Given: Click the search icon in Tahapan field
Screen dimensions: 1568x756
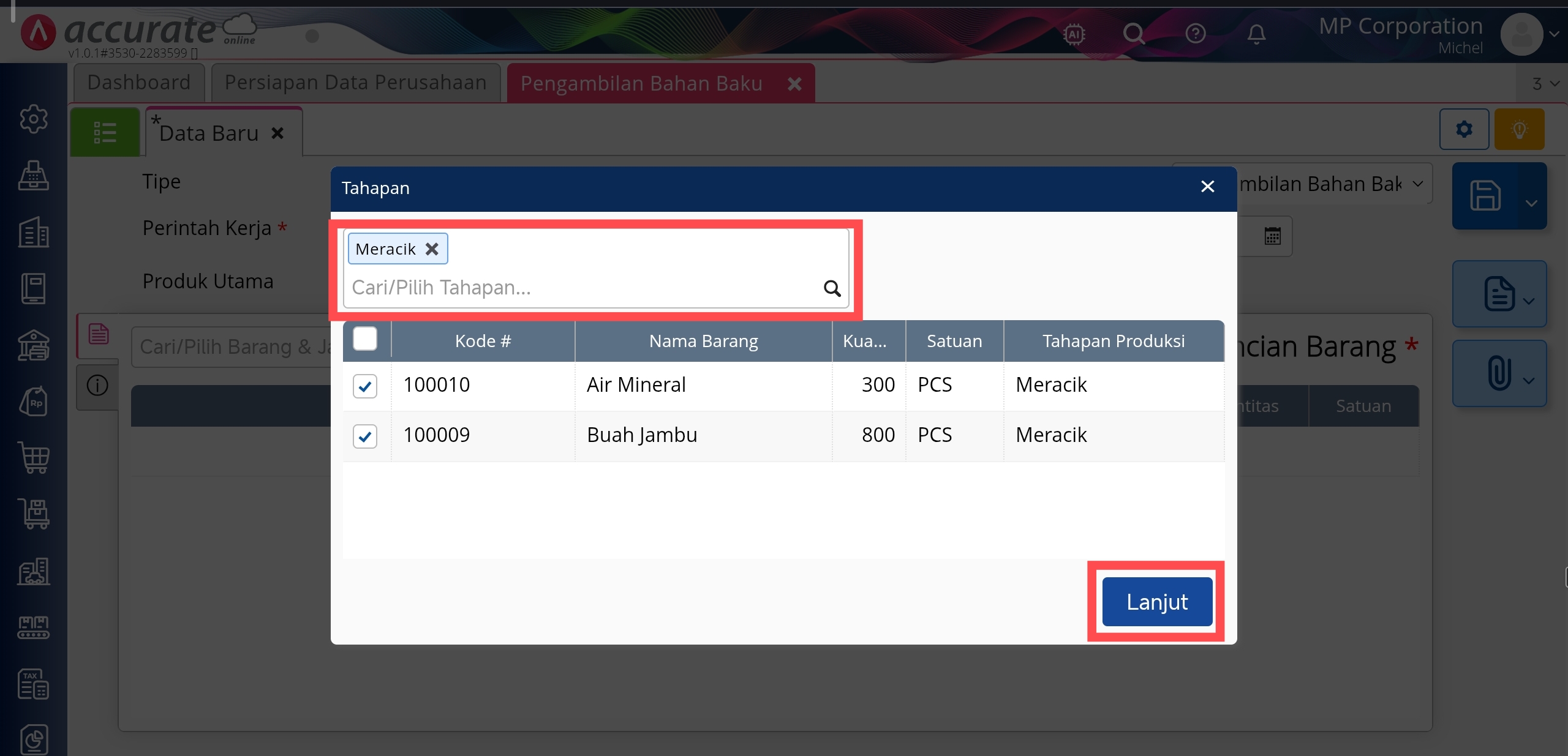Looking at the screenshot, I should [x=832, y=288].
